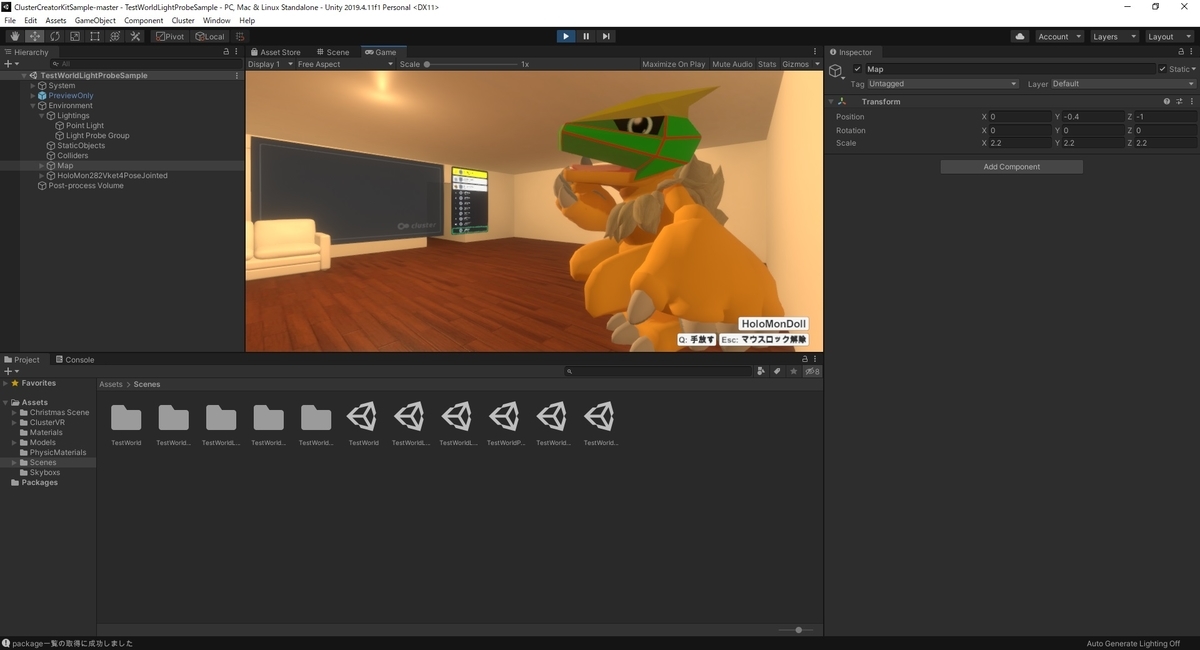Open the Tag Untagged dropdown
Image resolution: width=1200 pixels, height=650 pixels.
[942, 84]
